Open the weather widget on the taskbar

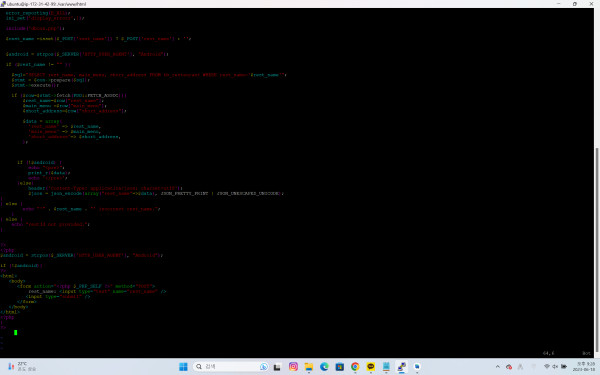22,367
